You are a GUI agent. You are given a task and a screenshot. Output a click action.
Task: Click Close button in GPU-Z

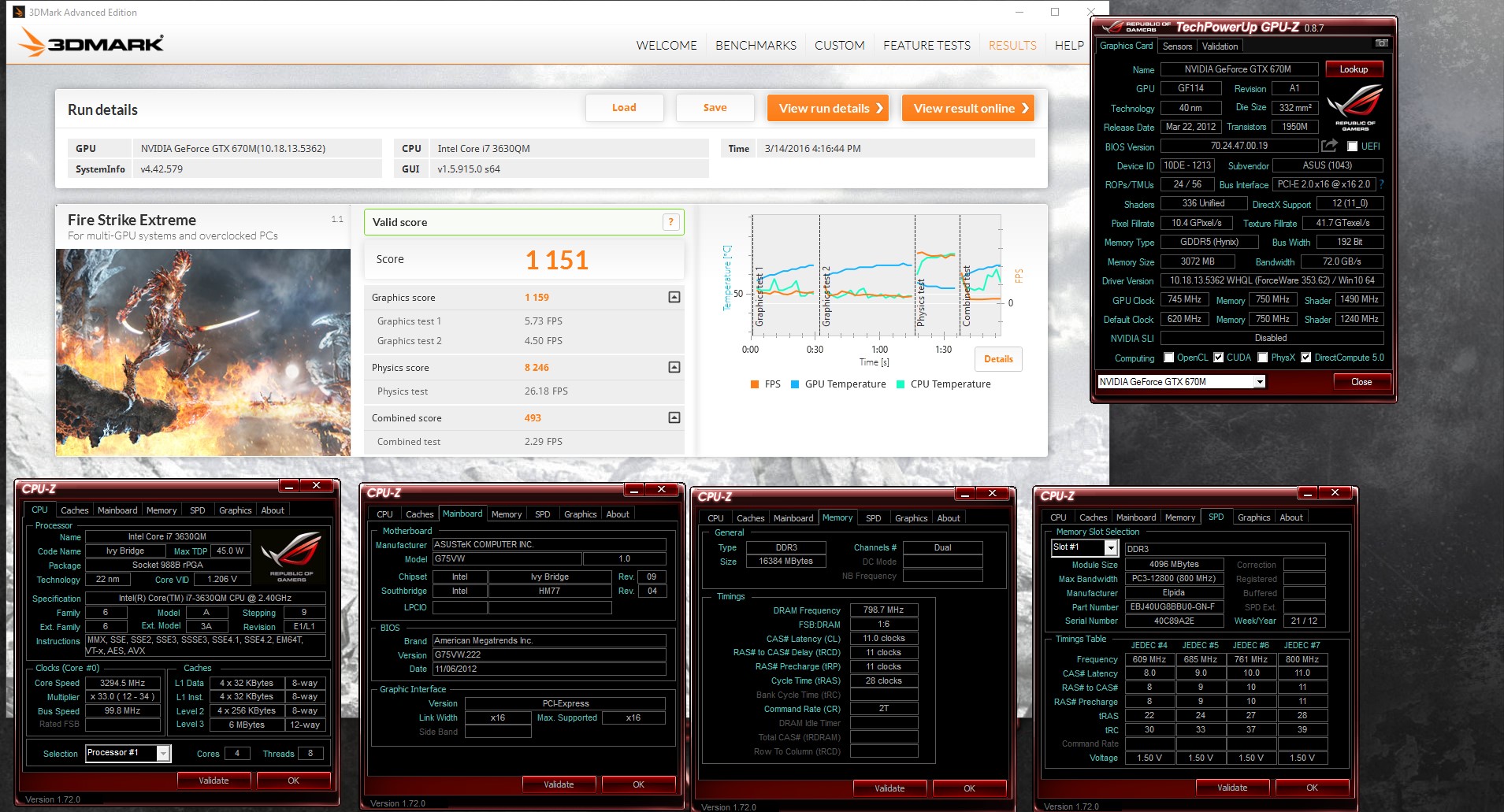tap(1361, 382)
